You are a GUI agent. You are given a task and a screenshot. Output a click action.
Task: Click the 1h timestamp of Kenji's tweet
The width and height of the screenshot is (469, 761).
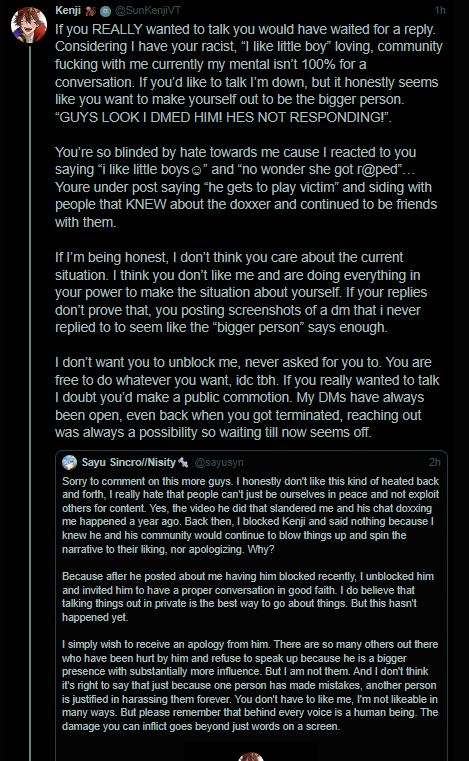pyautogui.click(x=440, y=10)
